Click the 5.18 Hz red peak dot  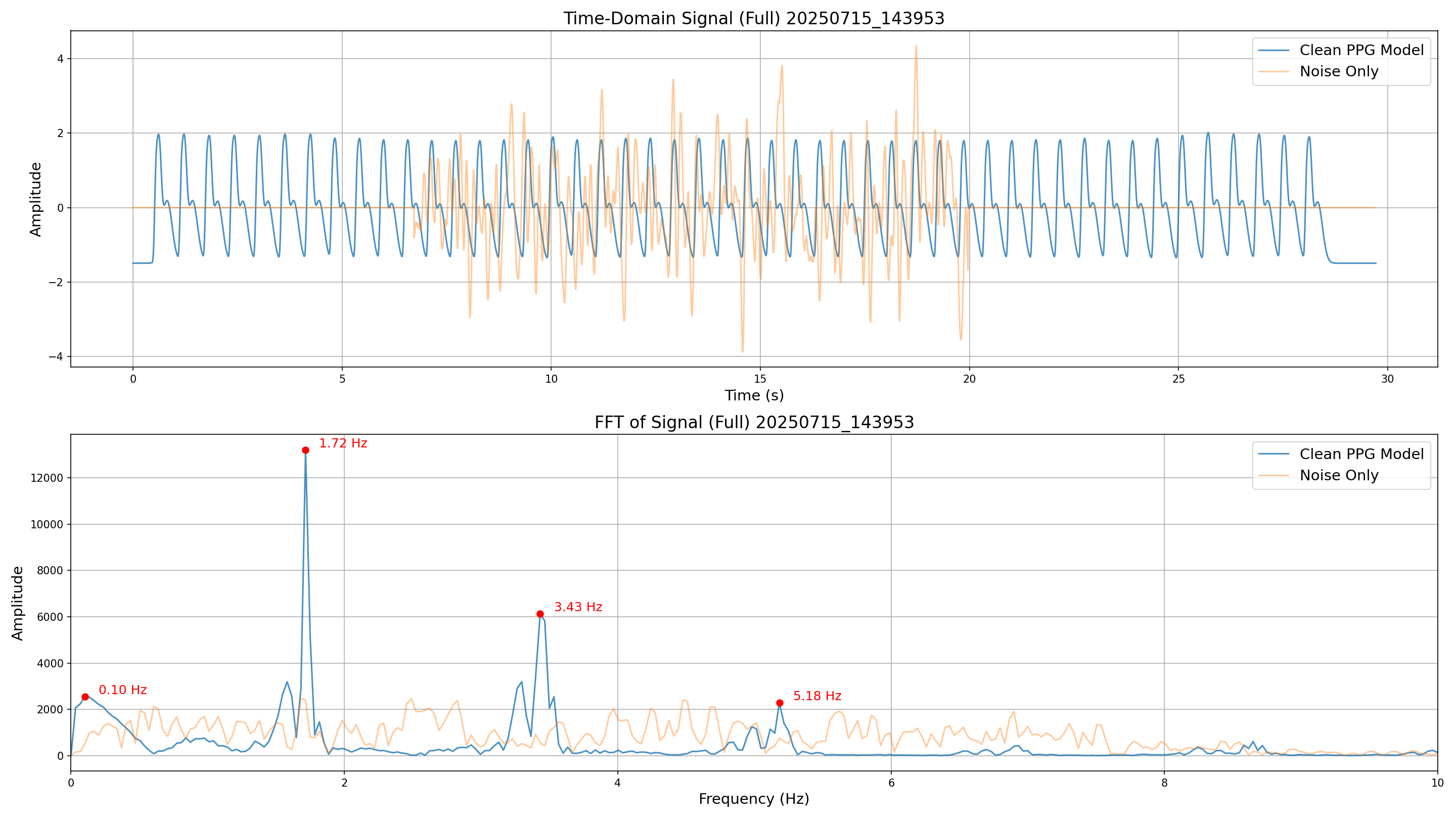780,703
